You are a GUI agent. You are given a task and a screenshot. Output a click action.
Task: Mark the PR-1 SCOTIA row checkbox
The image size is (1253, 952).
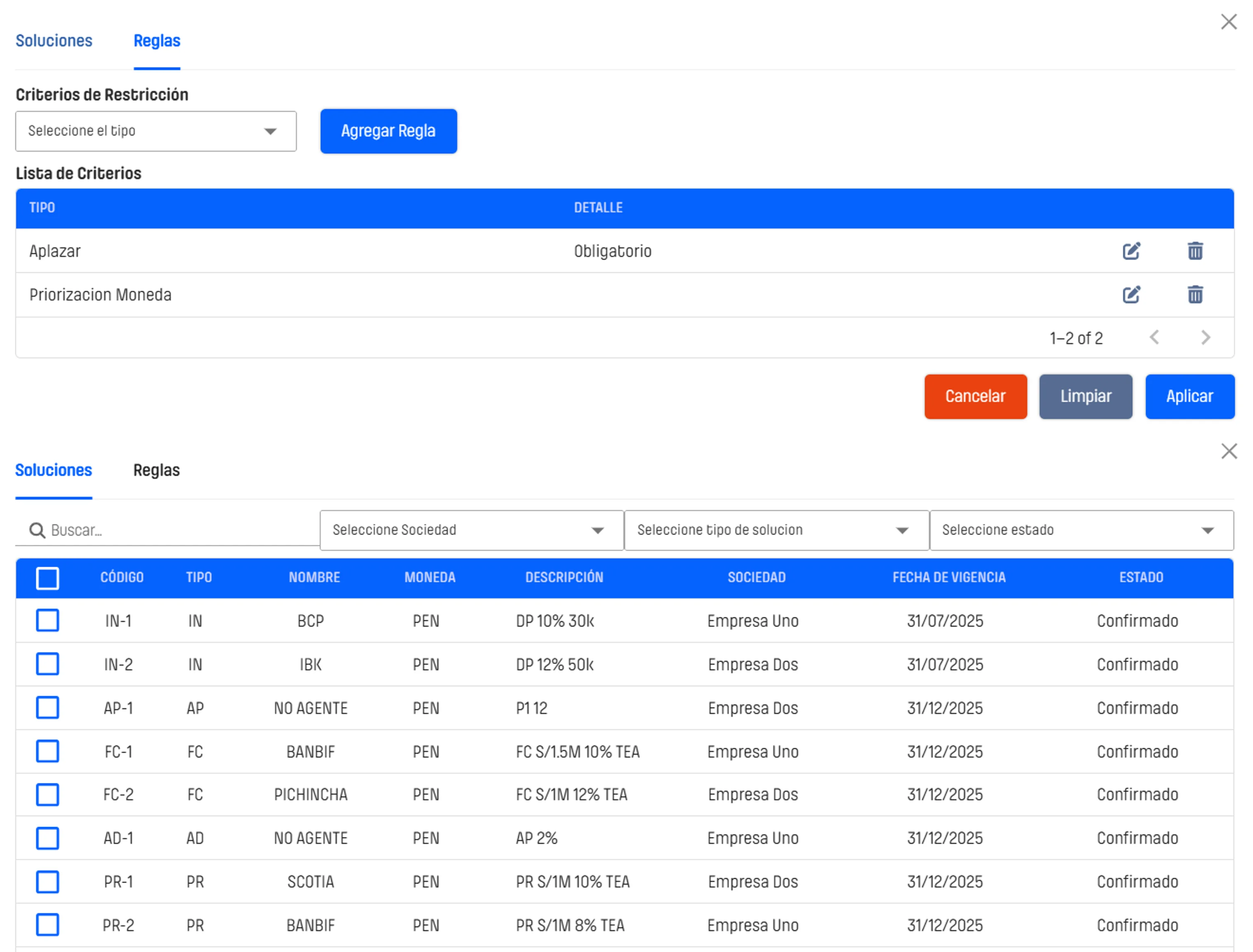point(48,882)
